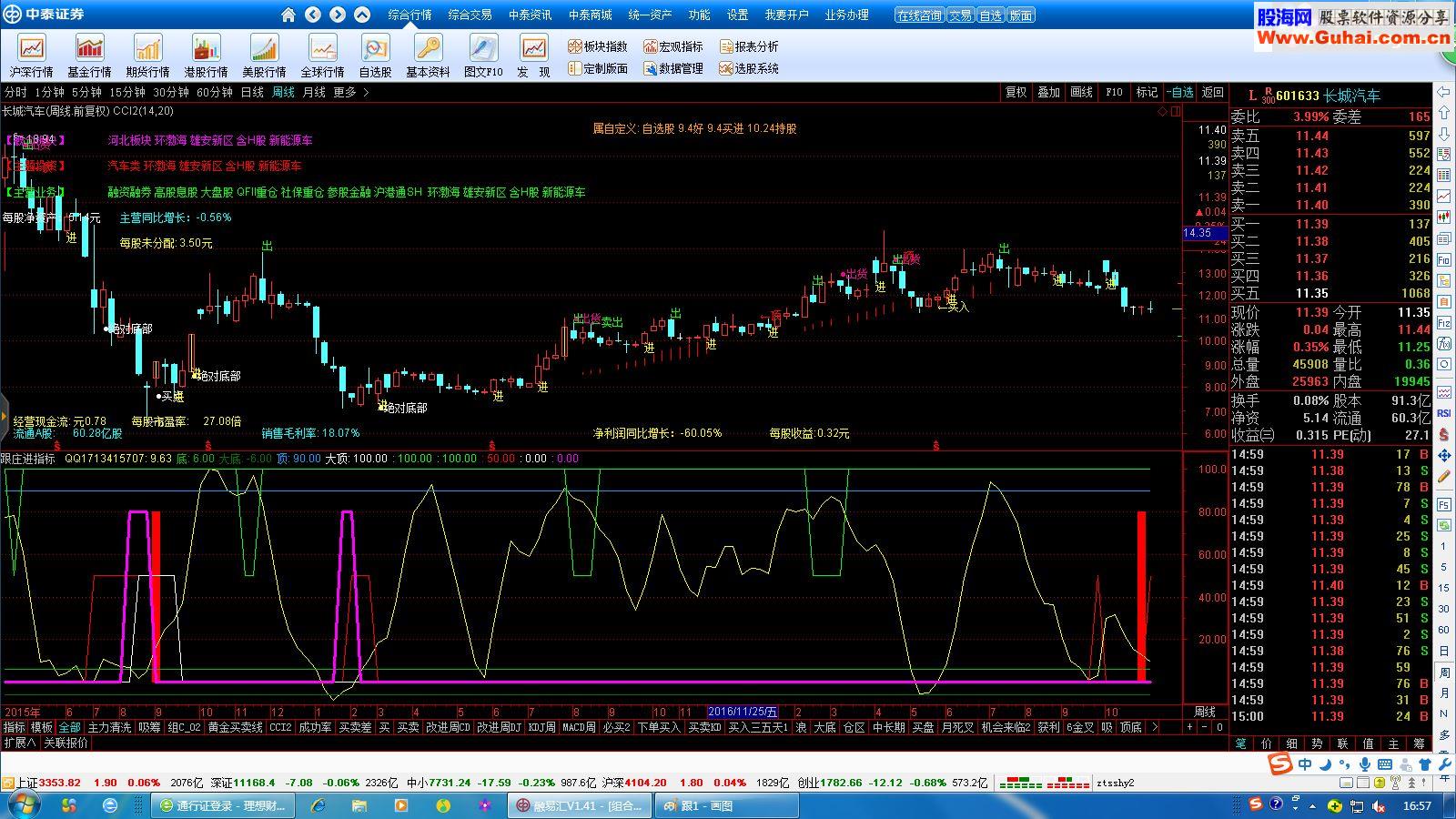
Task: Open 报表分析 report analysis
Action: [x=749, y=46]
